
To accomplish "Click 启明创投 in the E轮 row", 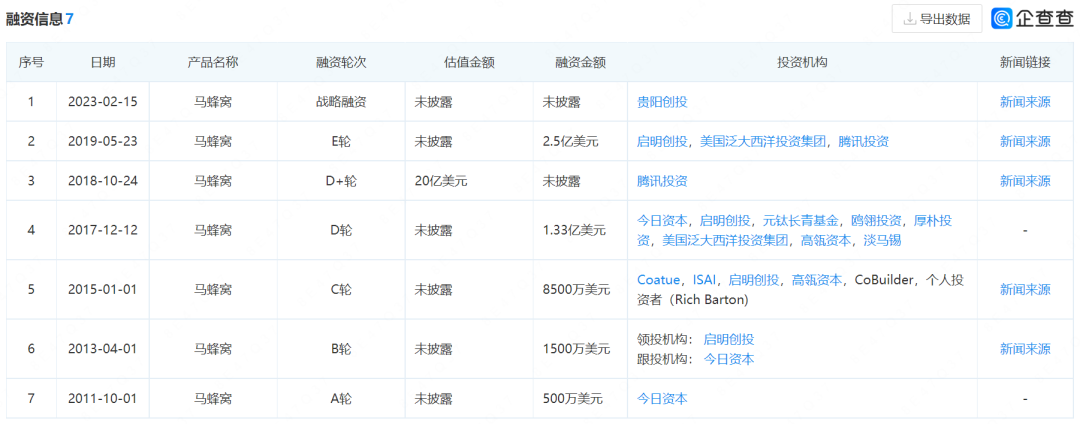I will (x=662, y=142).
